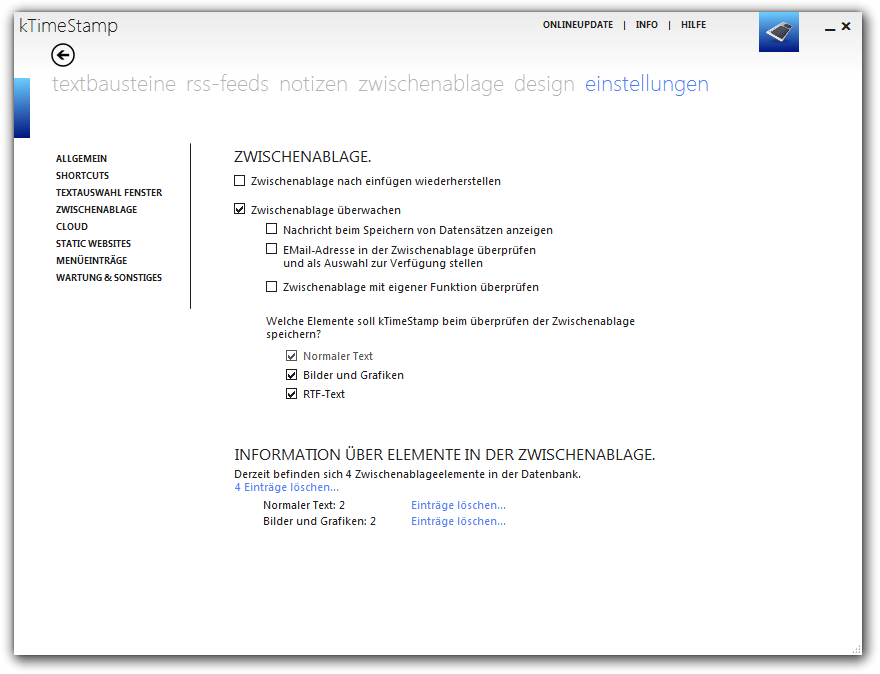Minimize the kTimeStamp window

(829, 28)
